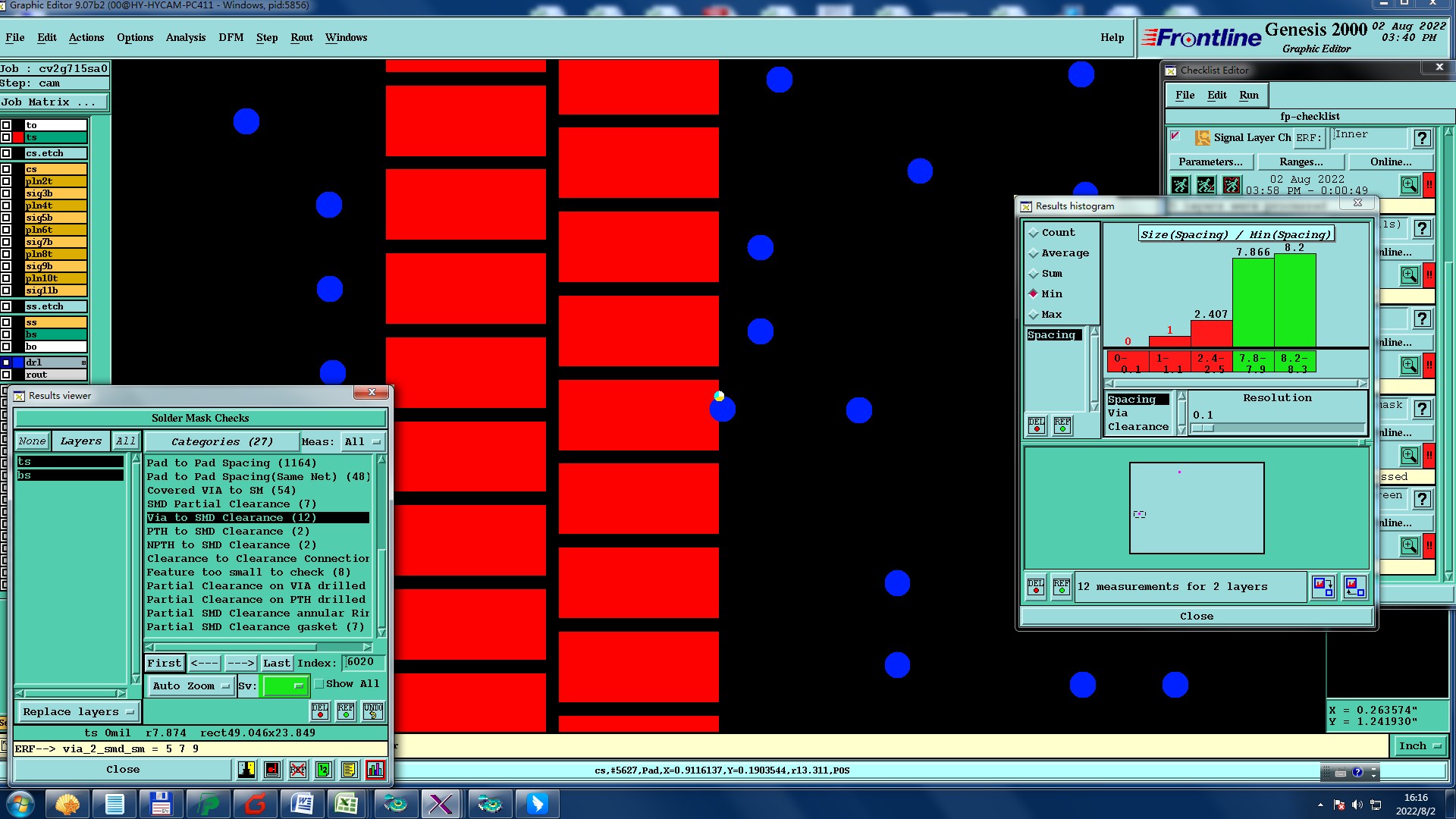
Task: Click the yellow-black figure icon beside Close
Action: click(246, 770)
